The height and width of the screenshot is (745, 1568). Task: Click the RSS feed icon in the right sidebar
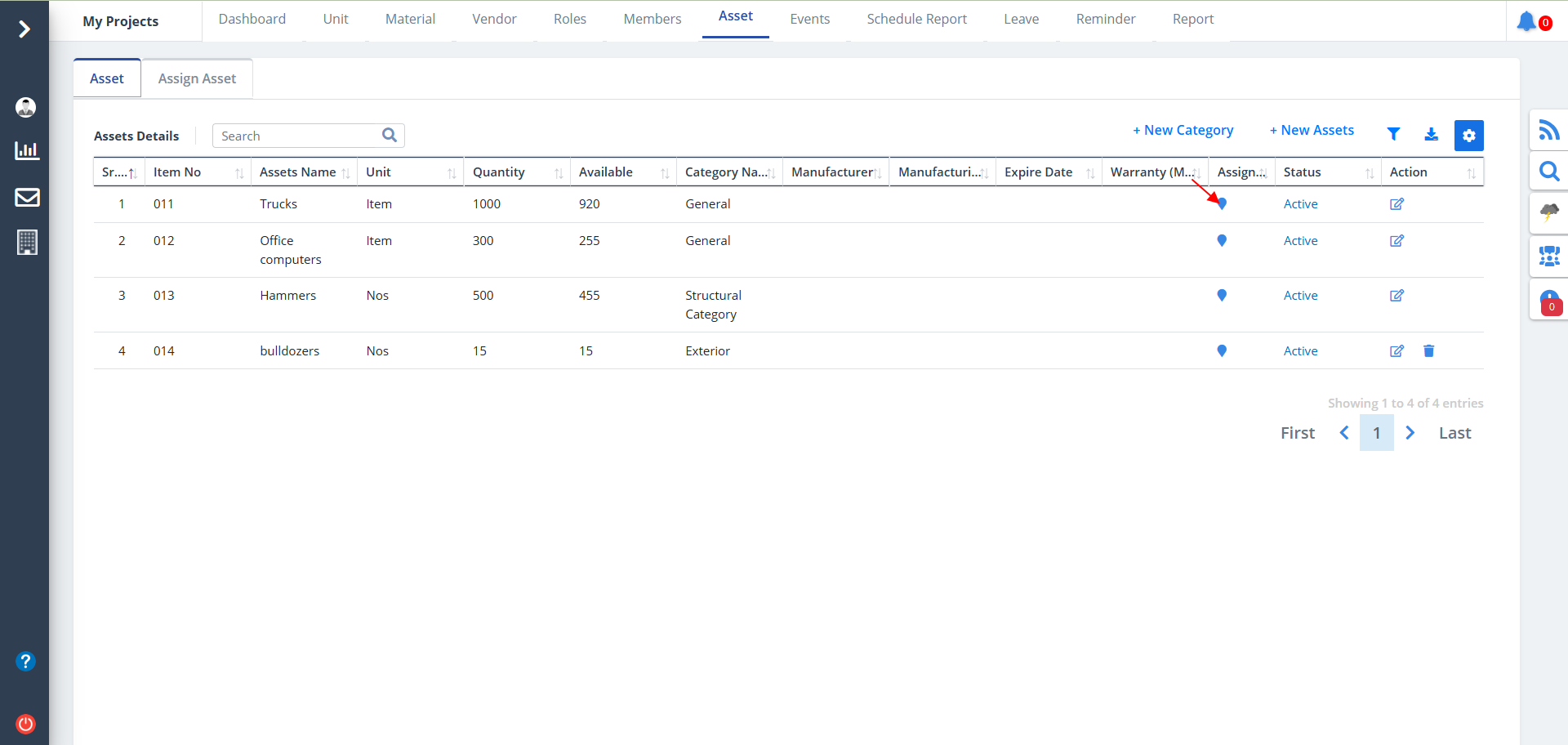pyautogui.click(x=1548, y=131)
